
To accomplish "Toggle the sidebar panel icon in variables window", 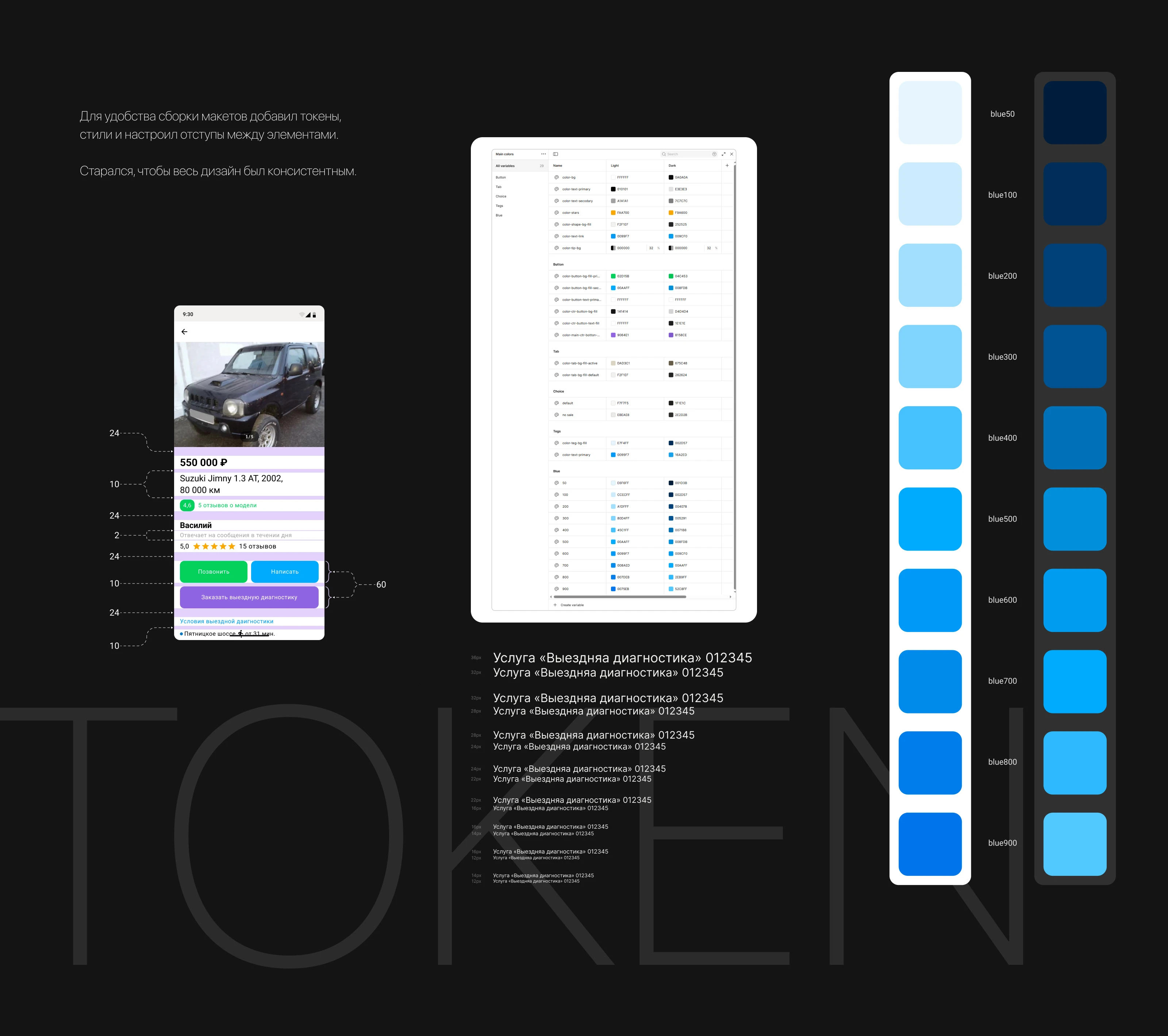I will point(556,154).
